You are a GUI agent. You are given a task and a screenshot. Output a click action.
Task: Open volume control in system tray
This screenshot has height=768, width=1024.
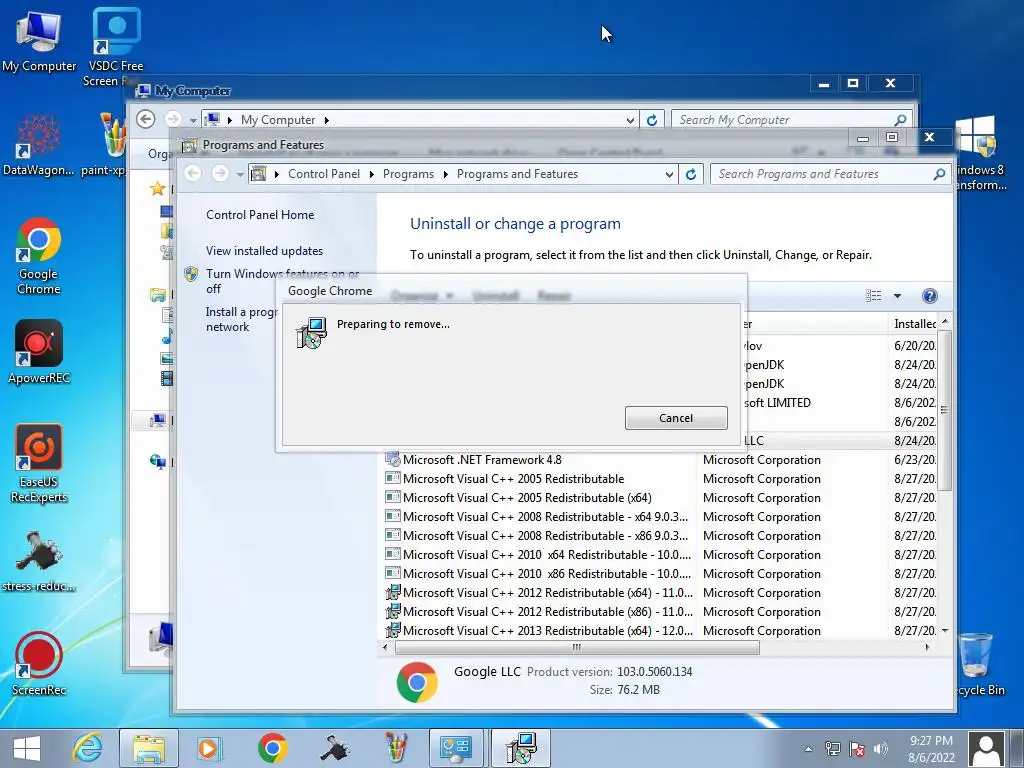click(x=880, y=749)
